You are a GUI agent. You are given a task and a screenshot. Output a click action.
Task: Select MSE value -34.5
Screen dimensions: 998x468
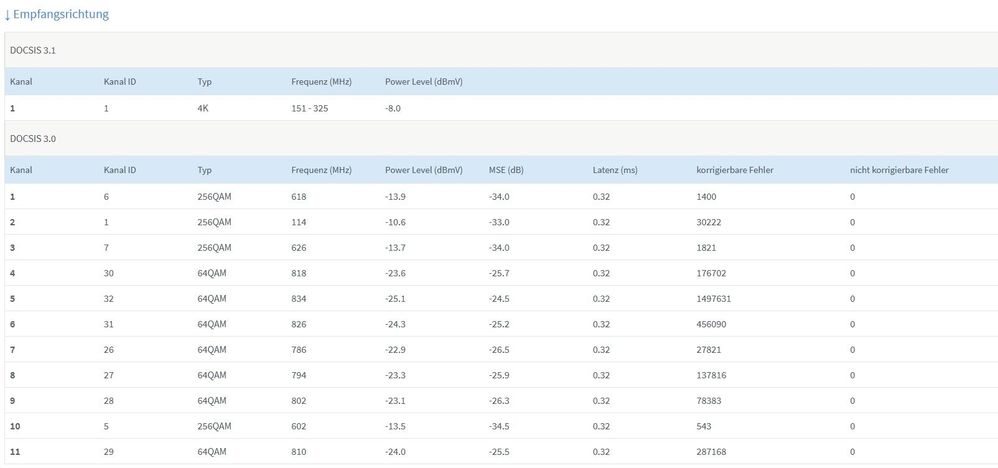(x=499, y=426)
